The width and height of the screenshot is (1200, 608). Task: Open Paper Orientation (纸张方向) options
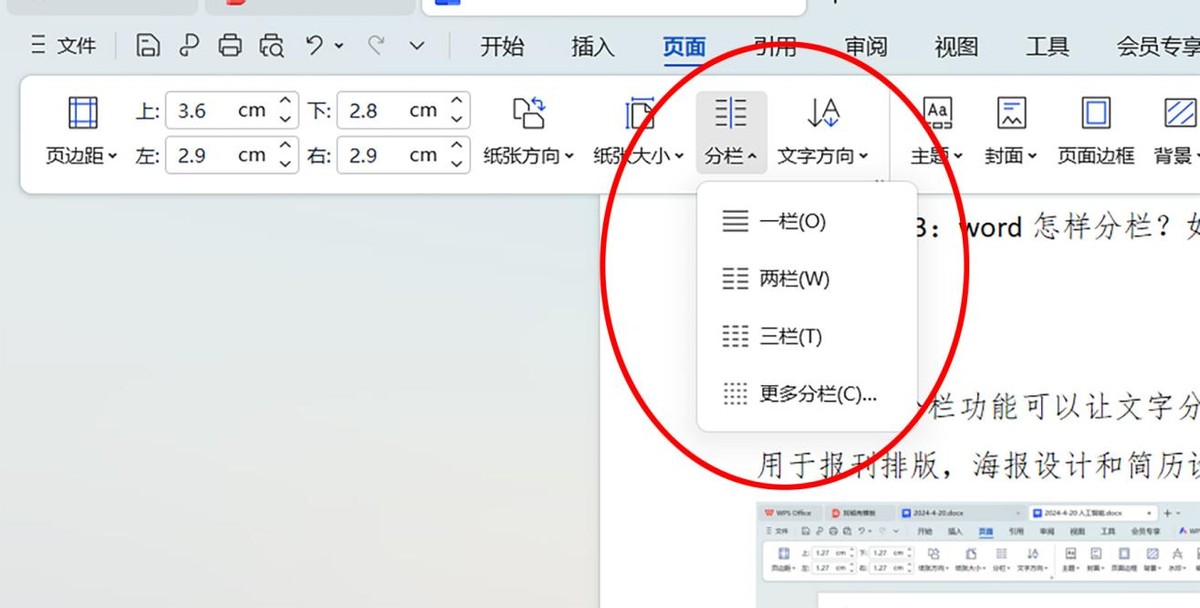529,128
